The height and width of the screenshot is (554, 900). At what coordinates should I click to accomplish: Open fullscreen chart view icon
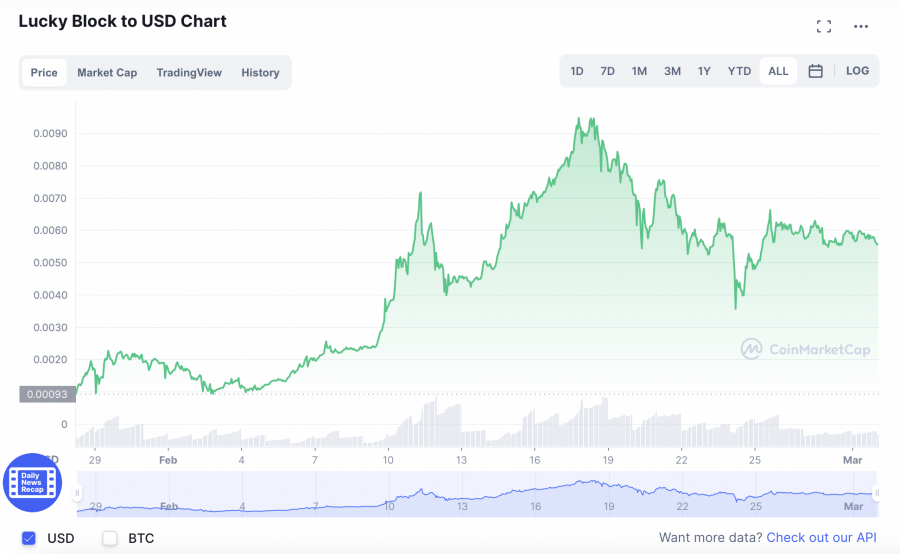(x=824, y=27)
